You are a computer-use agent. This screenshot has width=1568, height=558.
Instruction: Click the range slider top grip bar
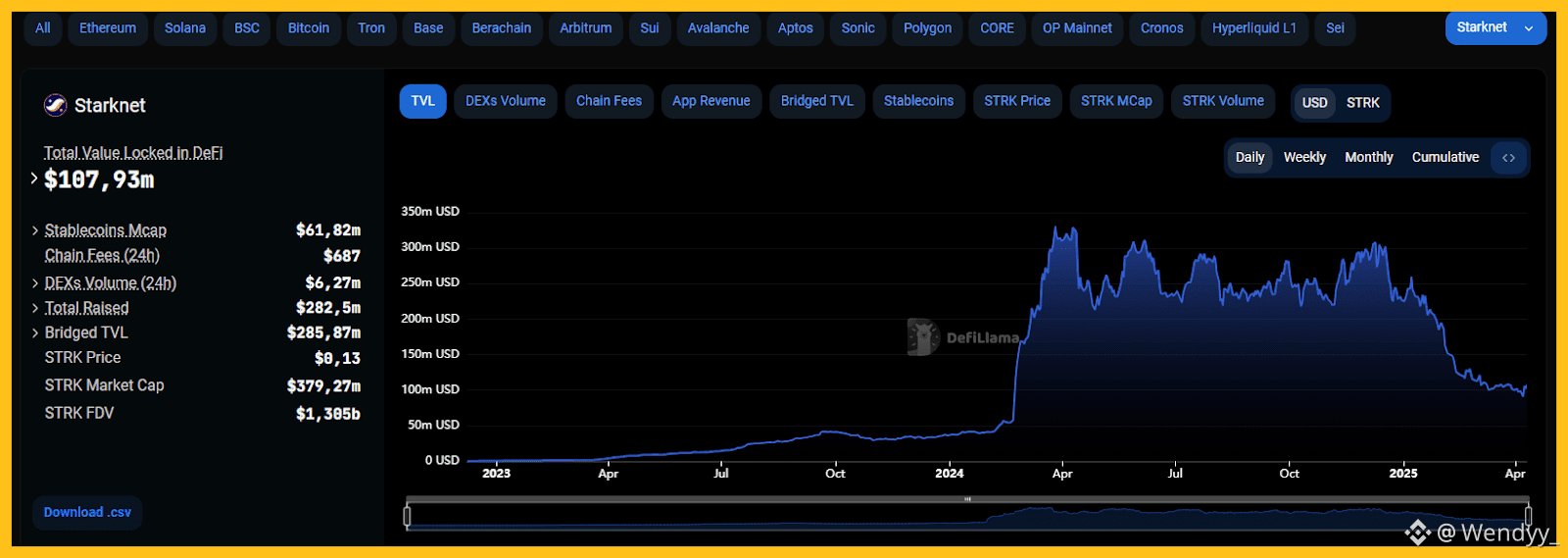pos(967,499)
